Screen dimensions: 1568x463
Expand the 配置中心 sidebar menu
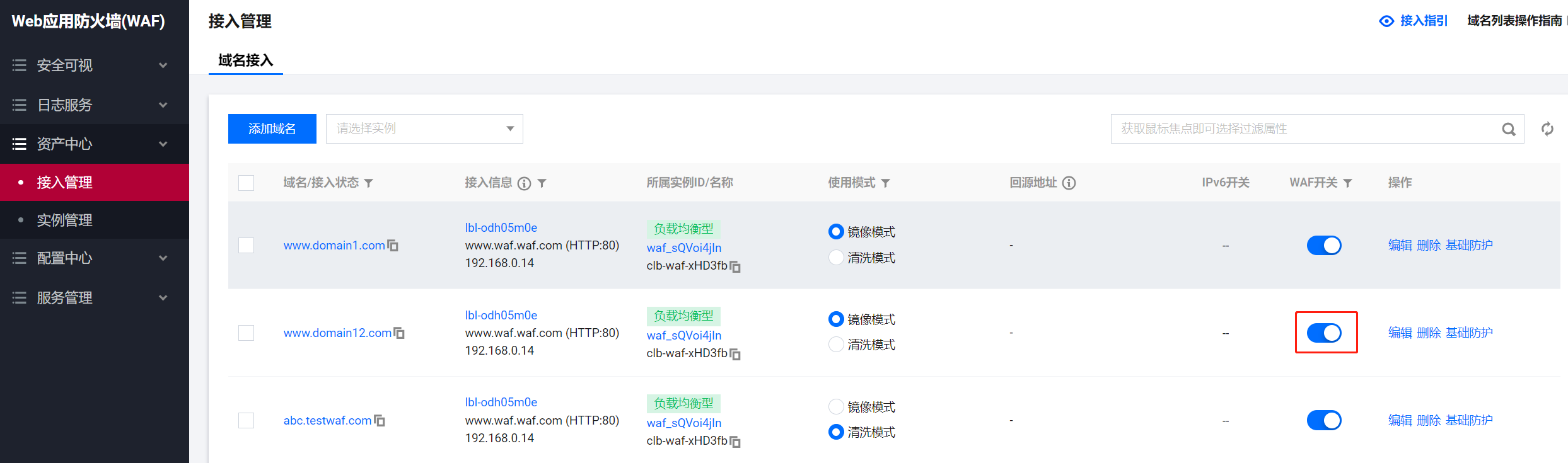click(88, 258)
